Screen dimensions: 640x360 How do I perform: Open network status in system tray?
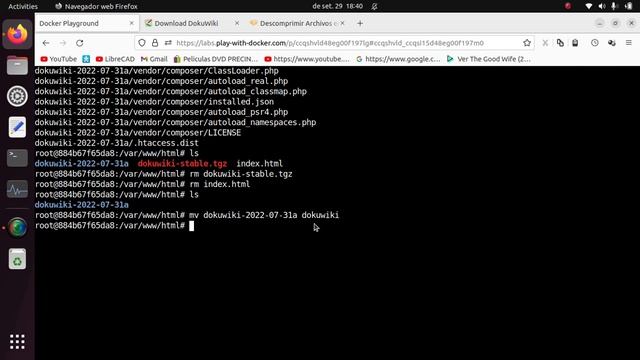point(588,6)
